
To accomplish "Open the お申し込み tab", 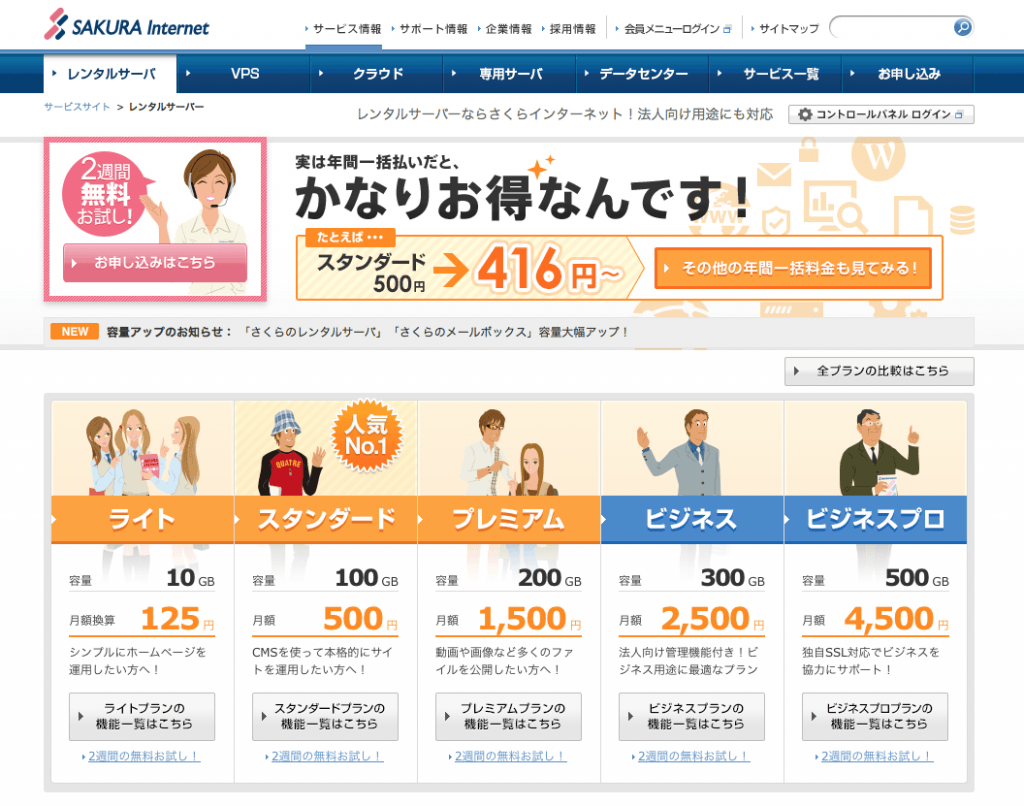I will point(908,74).
